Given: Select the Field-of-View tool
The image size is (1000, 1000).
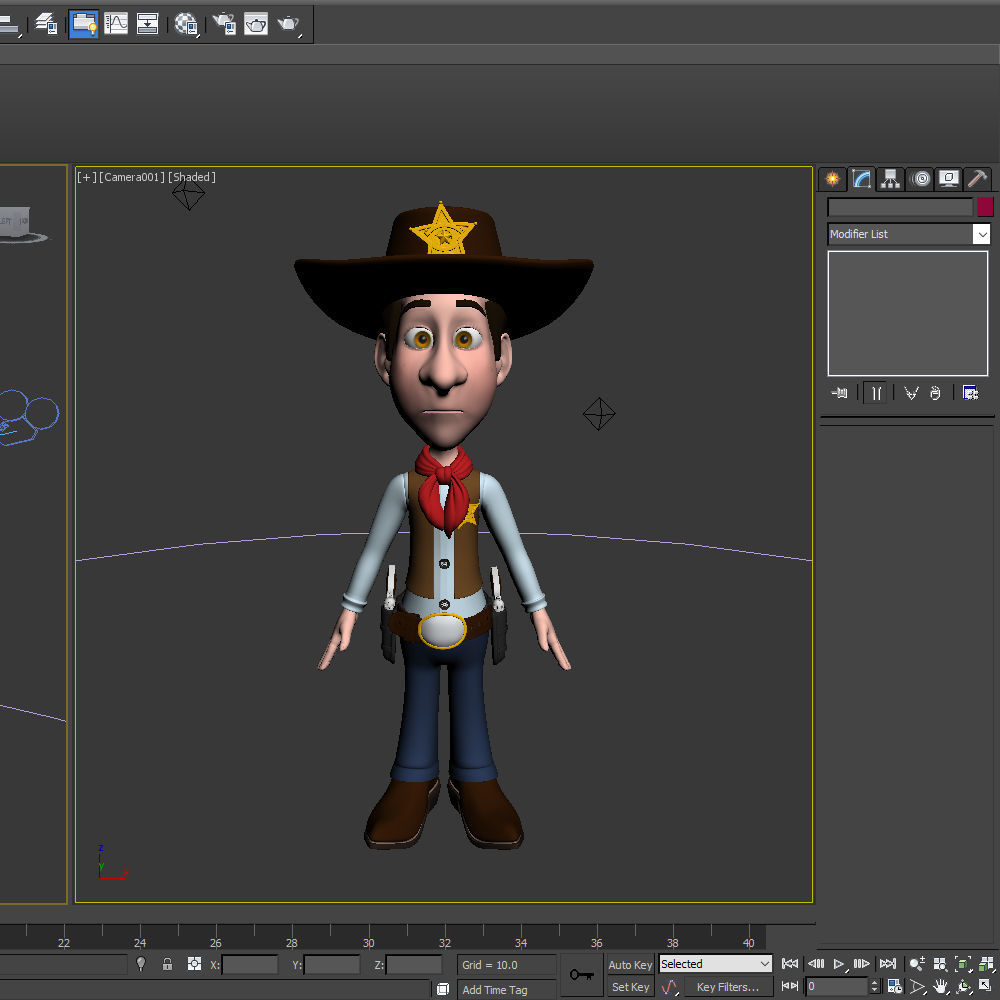Looking at the screenshot, I should pyautogui.click(x=917, y=987).
